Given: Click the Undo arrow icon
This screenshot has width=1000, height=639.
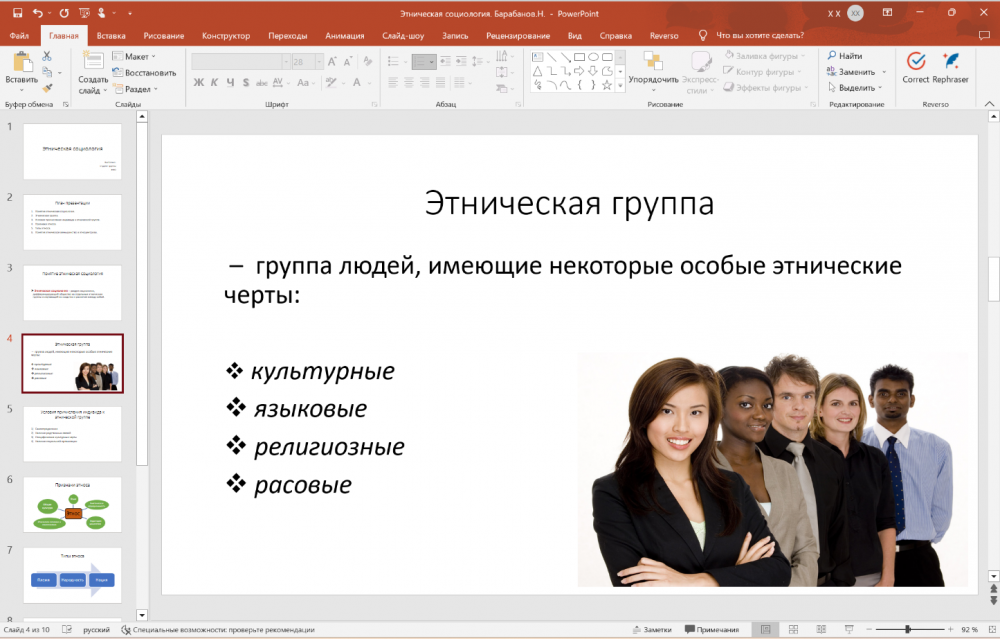Looking at the screenshot, I should [38, 13].
